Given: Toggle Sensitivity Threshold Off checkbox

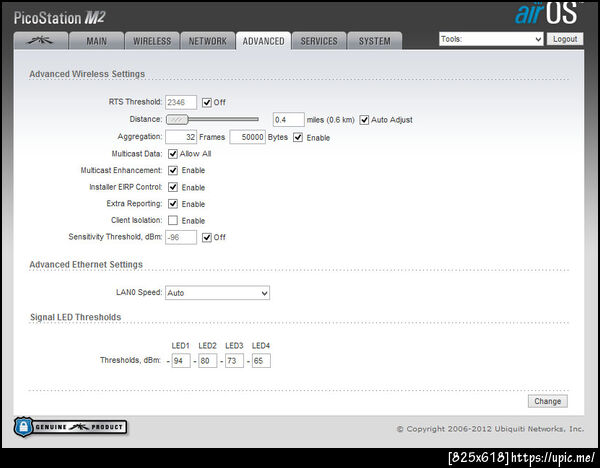Looking at the screenshot, I should tap(207, 237).
